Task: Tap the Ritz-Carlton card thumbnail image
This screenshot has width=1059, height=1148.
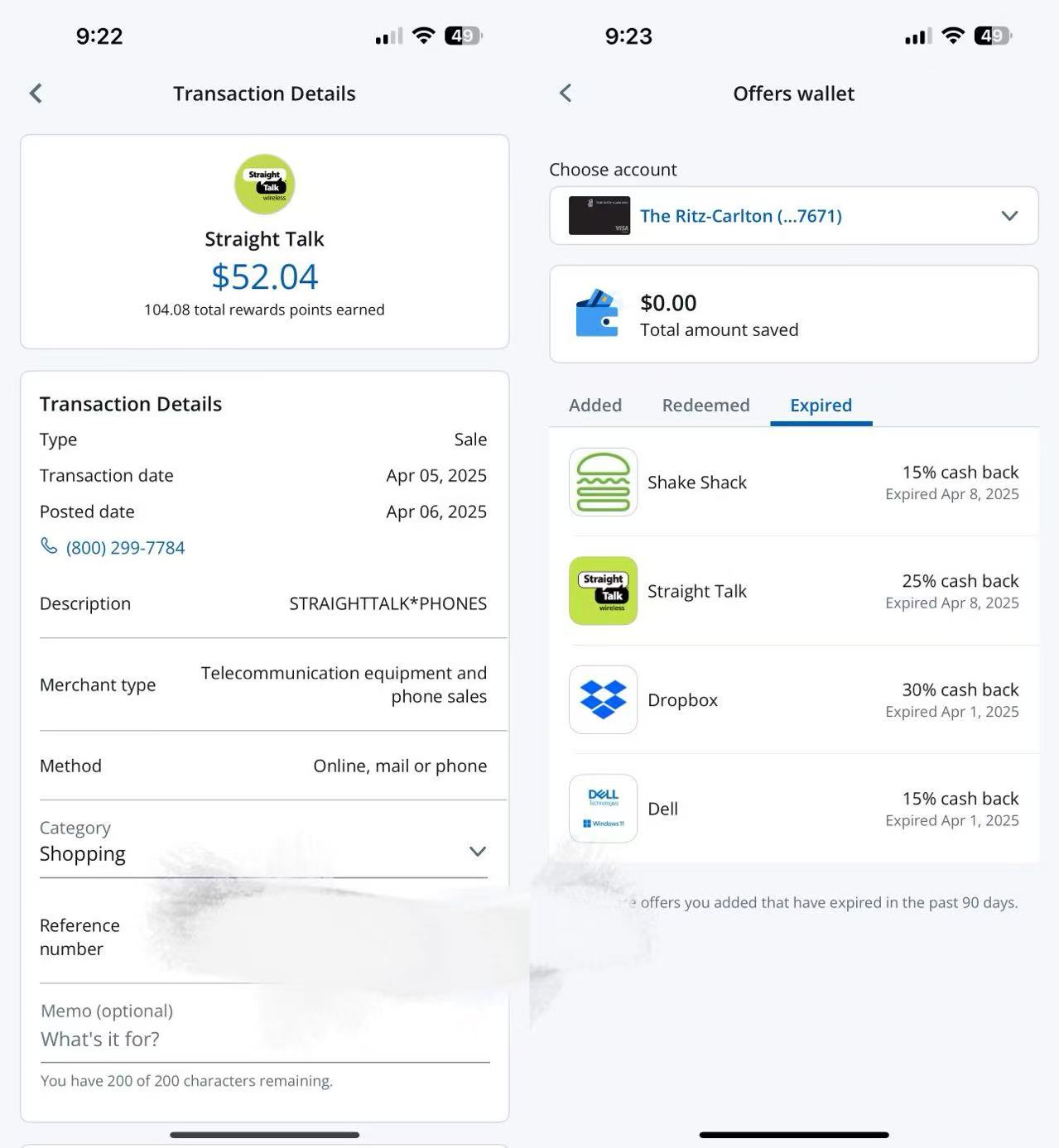Action: (599, 216)
